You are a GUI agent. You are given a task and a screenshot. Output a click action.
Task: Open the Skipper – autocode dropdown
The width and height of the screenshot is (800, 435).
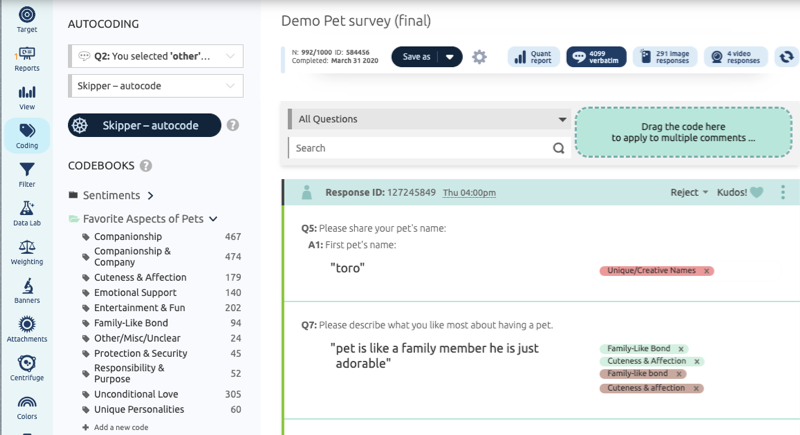click(x=156, y=86)
